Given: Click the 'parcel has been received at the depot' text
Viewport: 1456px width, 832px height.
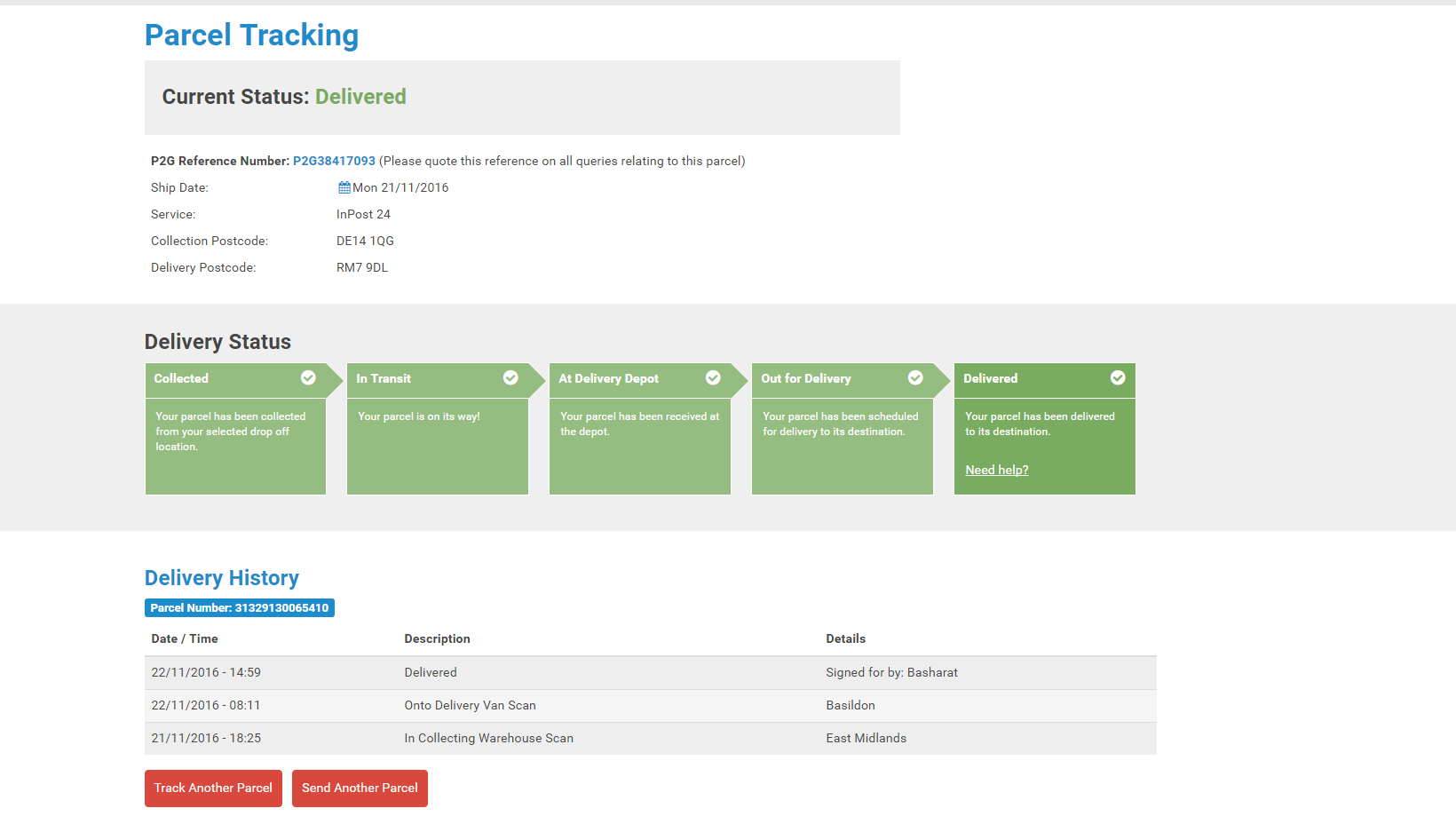Looking at the screenshot, I should pos(640,424).
